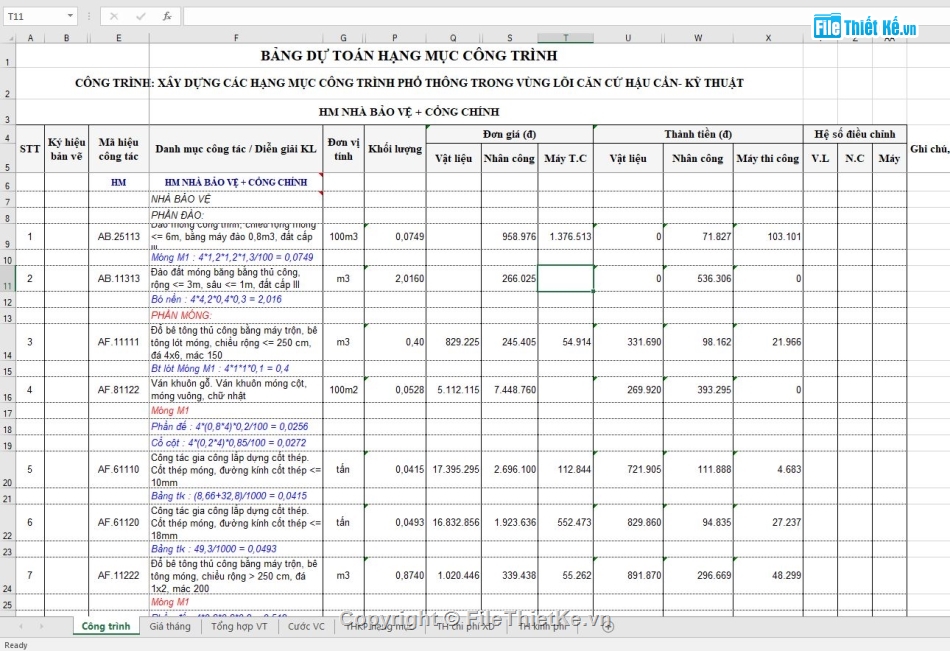
Task: Open the Giá tháng sheet tab
Action: (170, 626)
